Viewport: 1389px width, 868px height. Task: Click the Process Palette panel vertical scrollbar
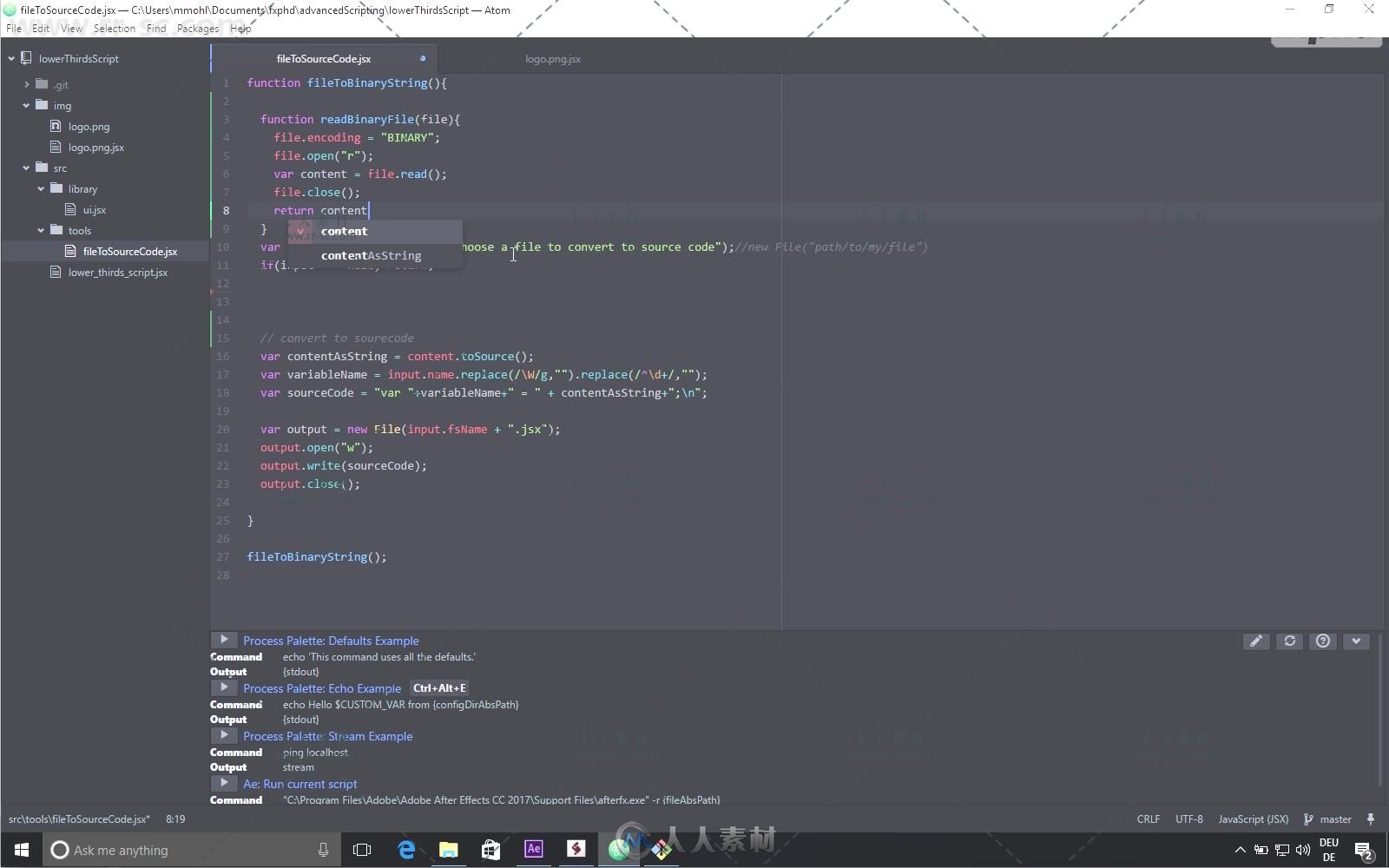[1379, 712]
